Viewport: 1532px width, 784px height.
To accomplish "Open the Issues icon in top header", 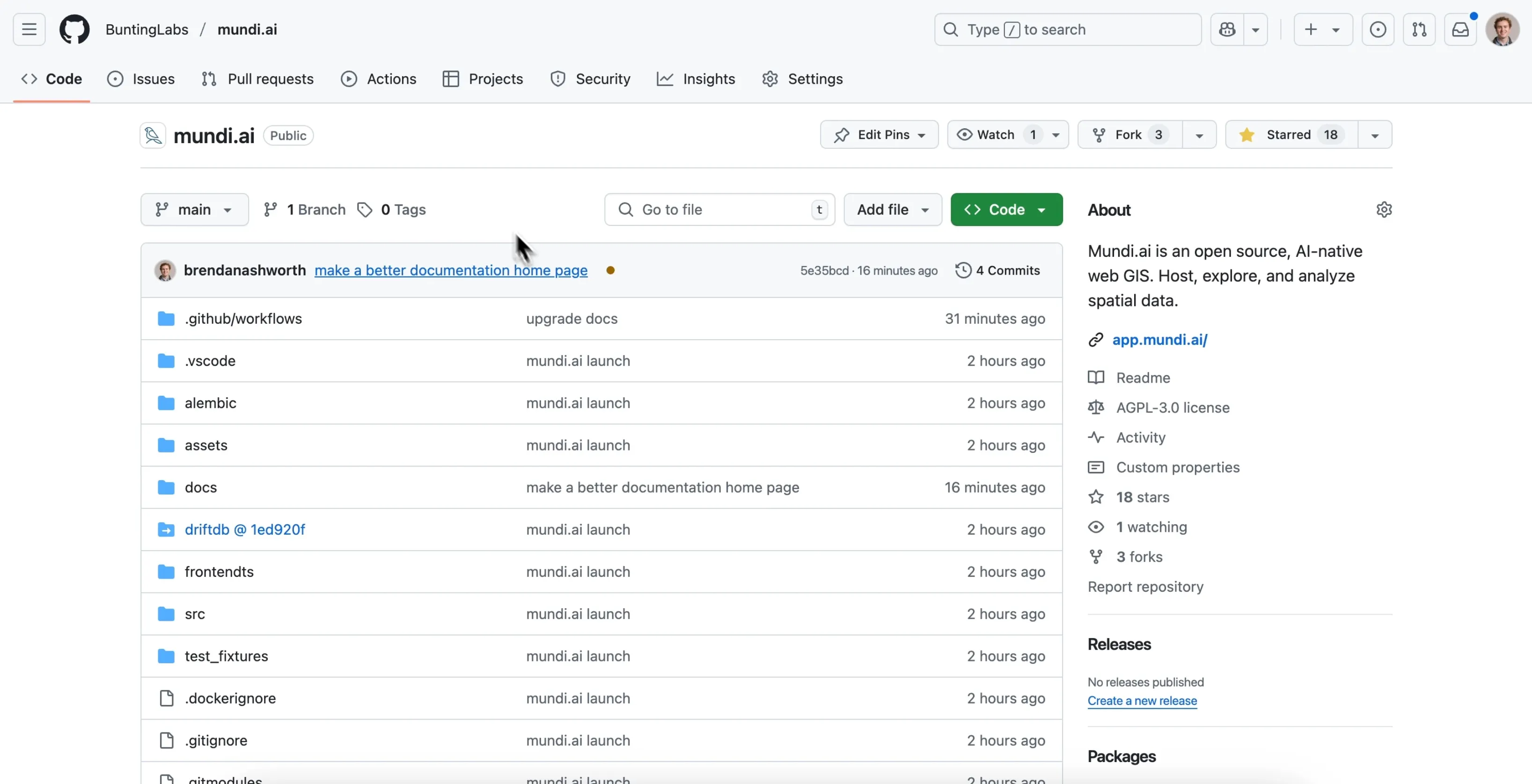I will click(x=1378, y=29).
